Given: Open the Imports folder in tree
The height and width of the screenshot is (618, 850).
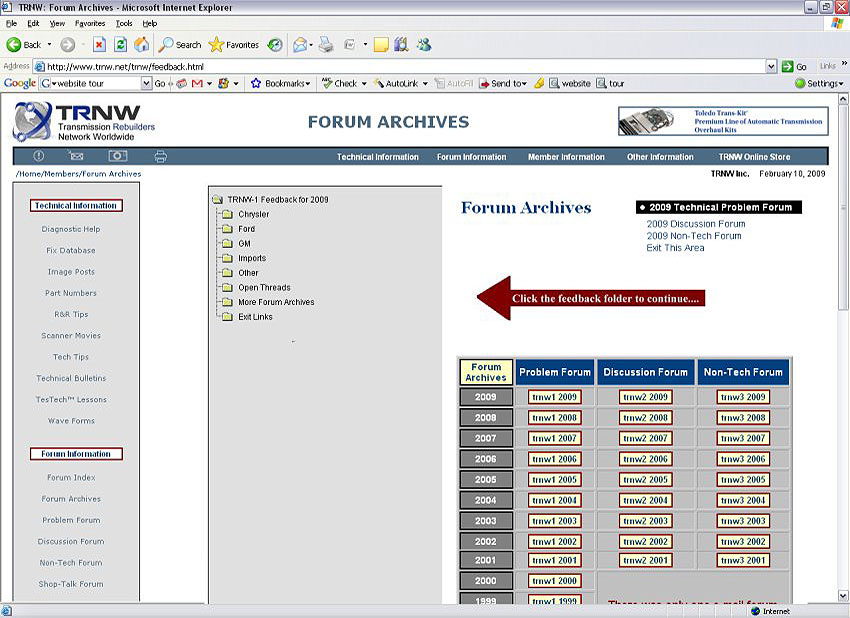Looking at the screenshot, I should pos(251,258).
